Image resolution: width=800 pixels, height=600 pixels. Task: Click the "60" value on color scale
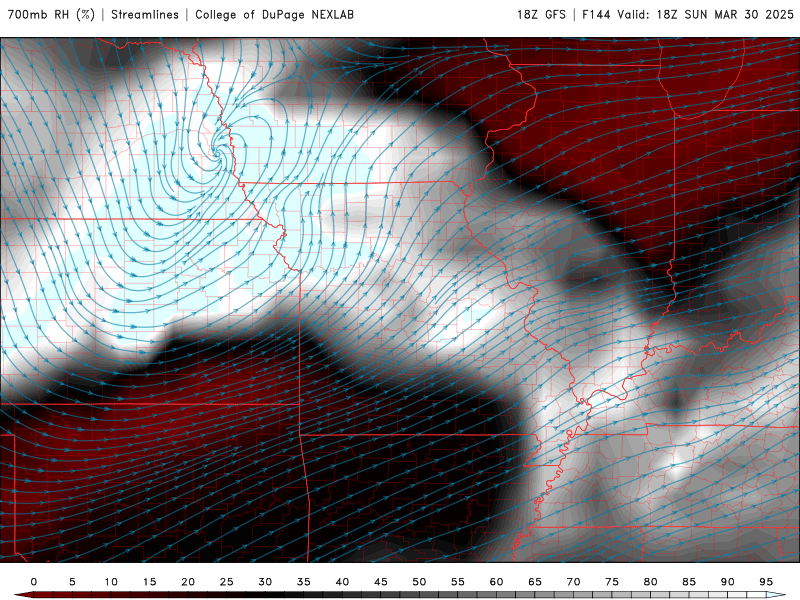pos(496,582)
